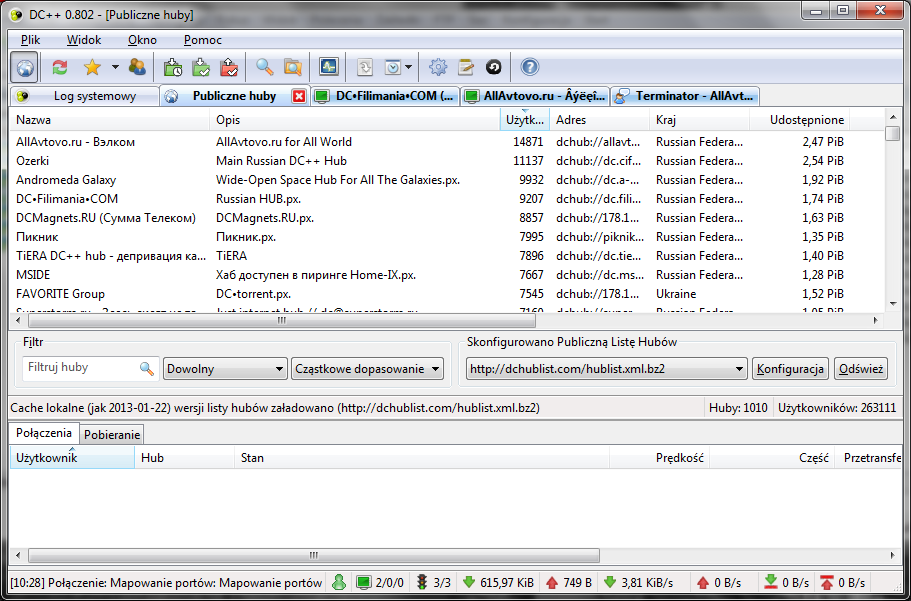Screen dimensions: 911x601
Task: Open Favorite Hubs via the star icon
Action: pyautogui.click(x=92, y=67)
